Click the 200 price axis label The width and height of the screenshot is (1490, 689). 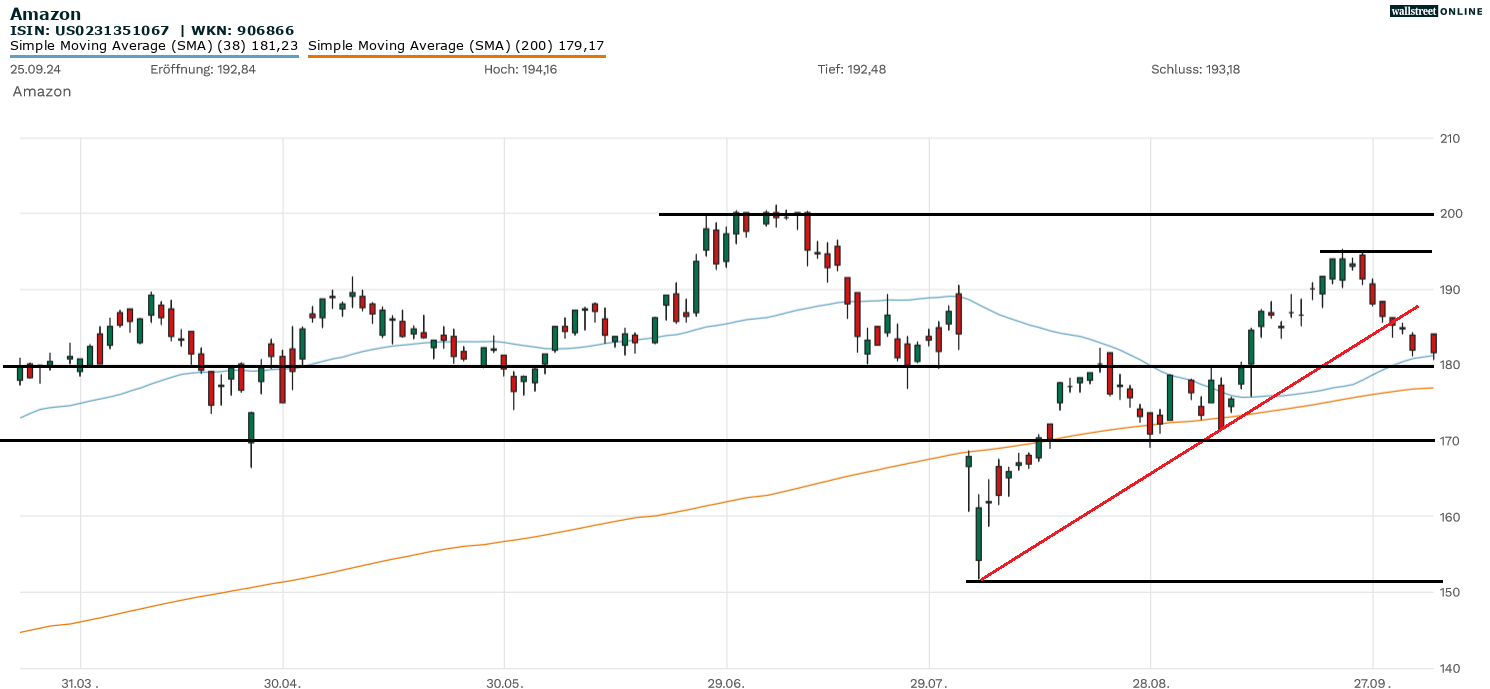click(1450, 214)
